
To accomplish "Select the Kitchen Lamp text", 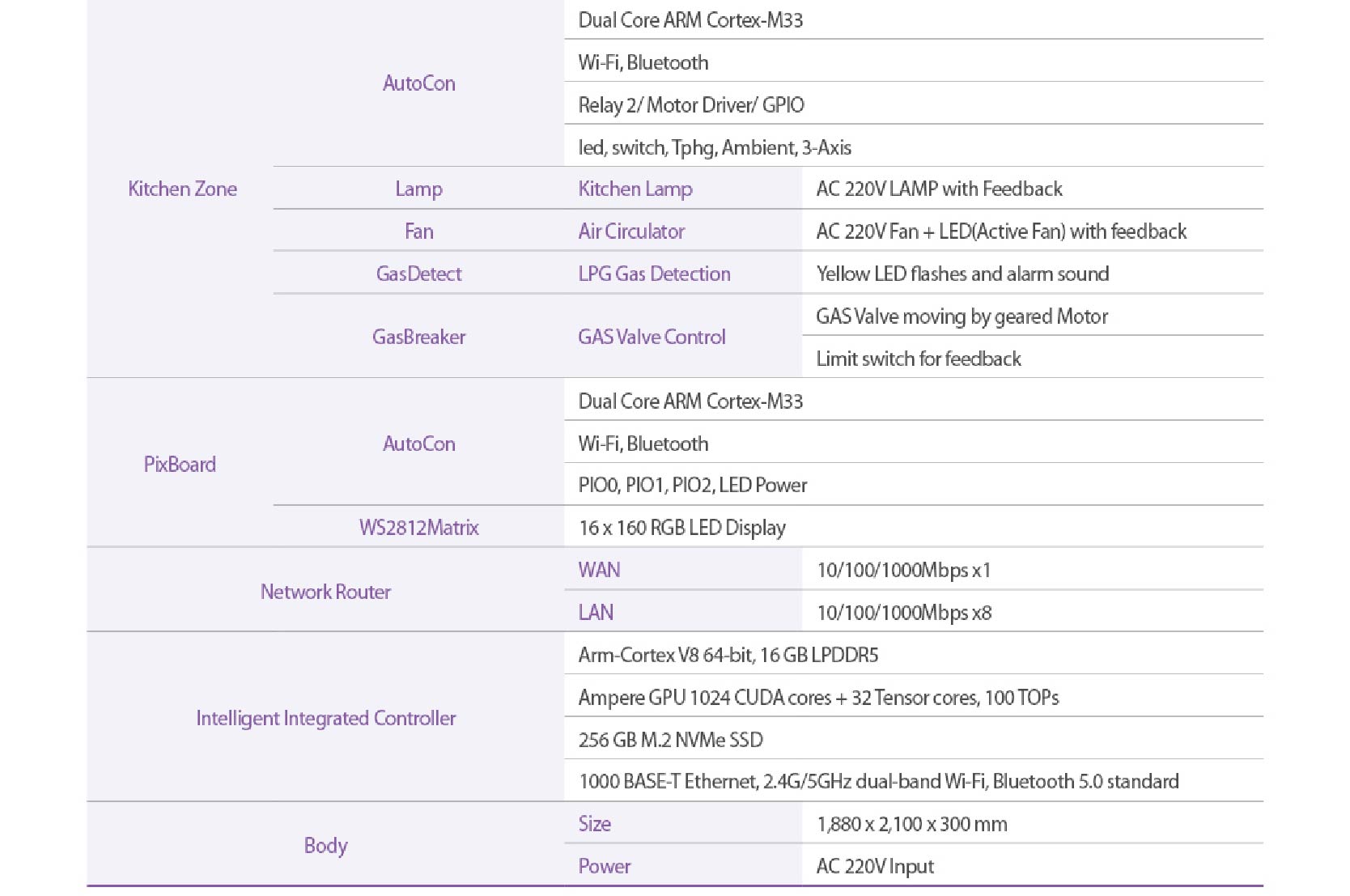I will (x=635, y=189).
